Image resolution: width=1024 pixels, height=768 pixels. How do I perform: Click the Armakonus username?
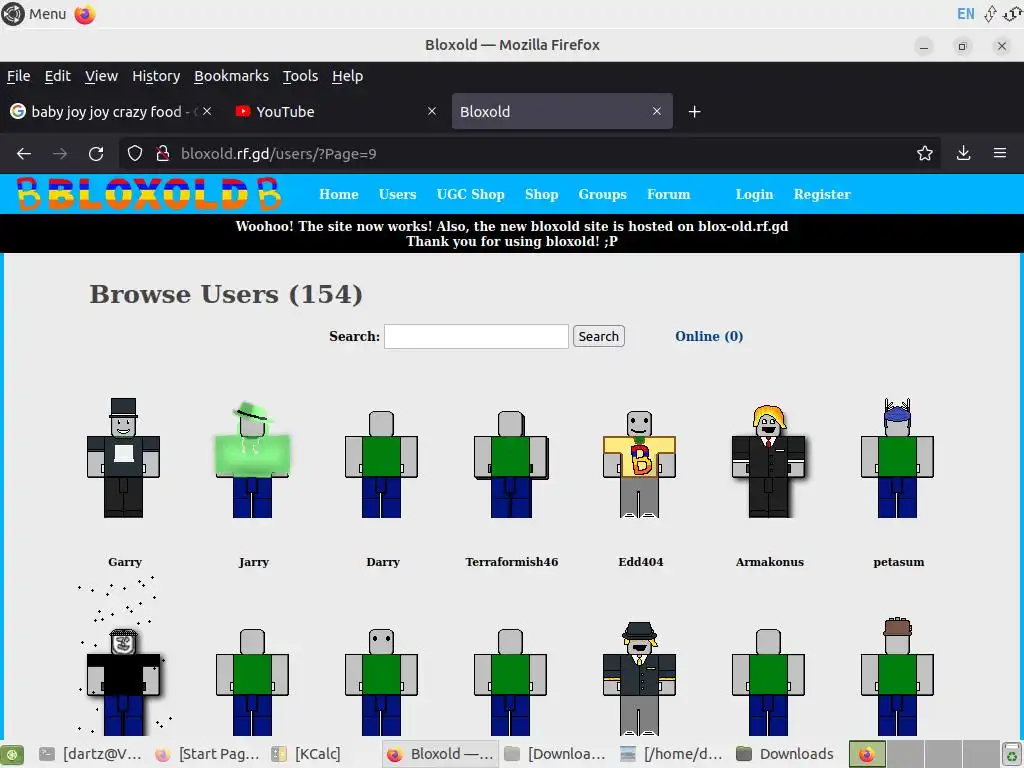coord(769,562)
